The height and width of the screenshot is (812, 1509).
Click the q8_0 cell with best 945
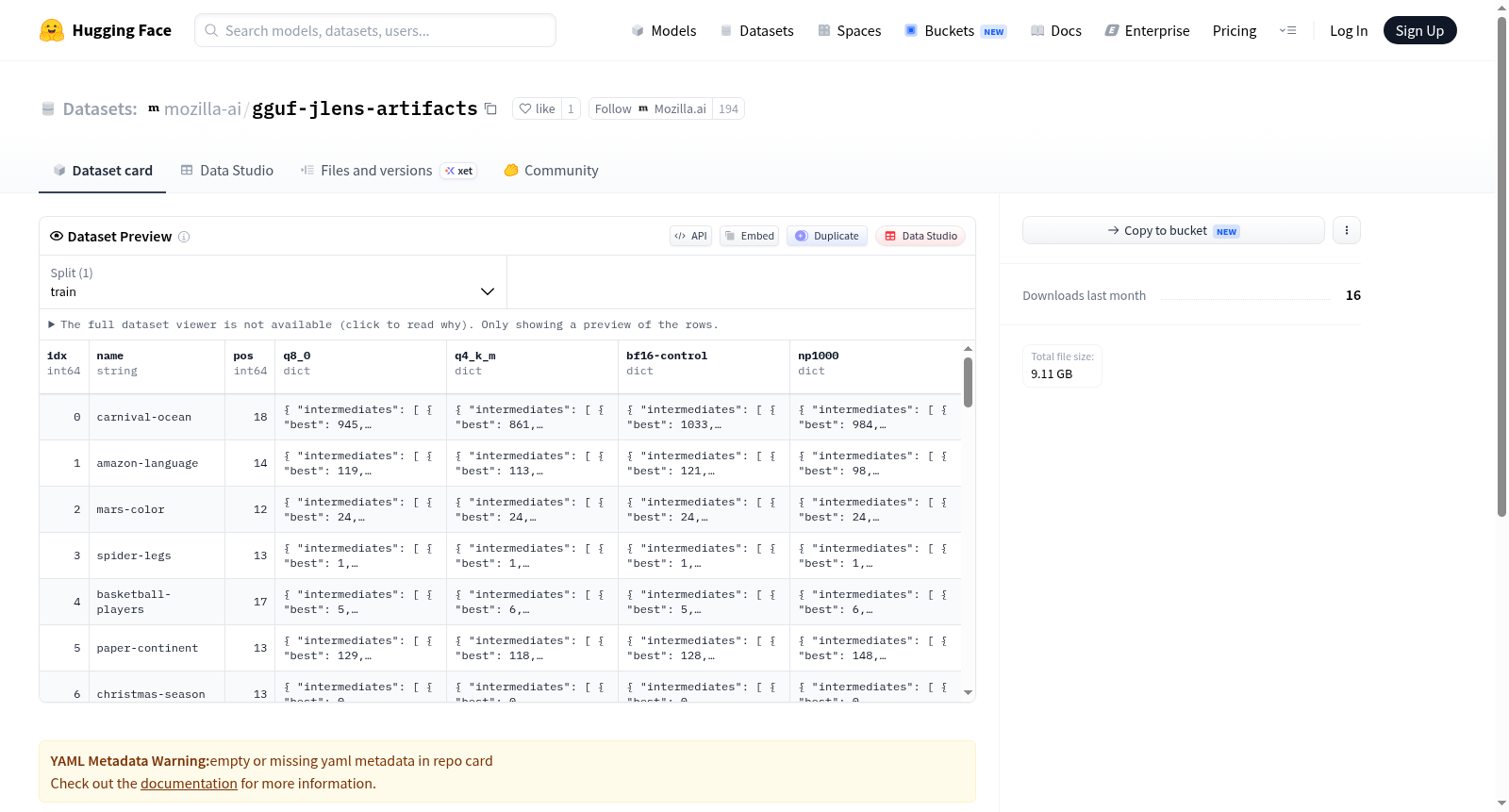pyautogui.click(x=360, y=417)
